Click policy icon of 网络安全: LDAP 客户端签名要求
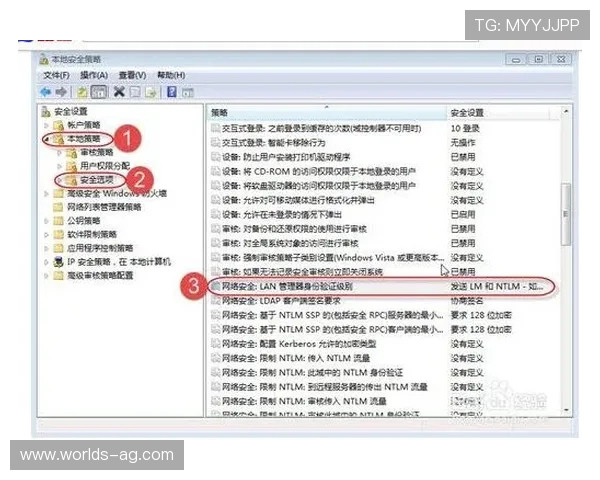Screen dimensions: 600x480 (215, 301)
